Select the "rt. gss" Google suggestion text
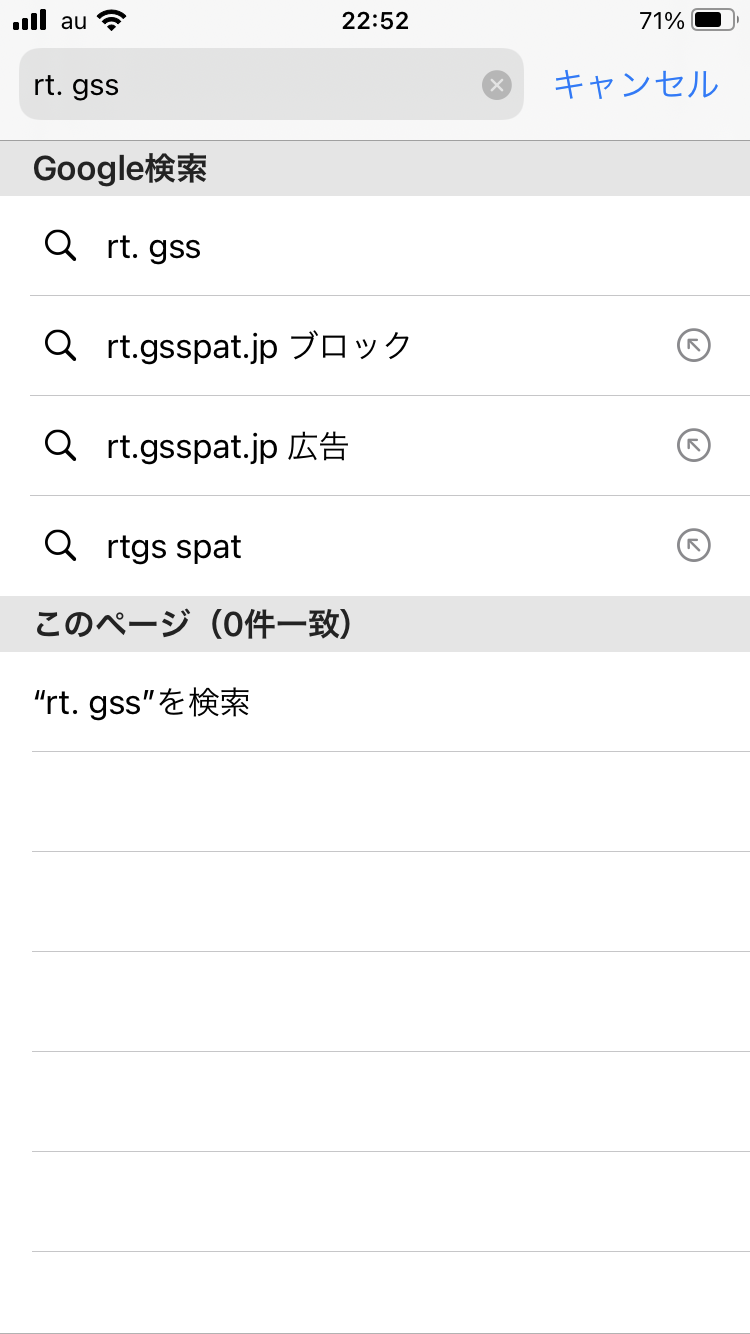Image resolution: width=750 pixels, height=1334 pixels. tap(154, 247)
